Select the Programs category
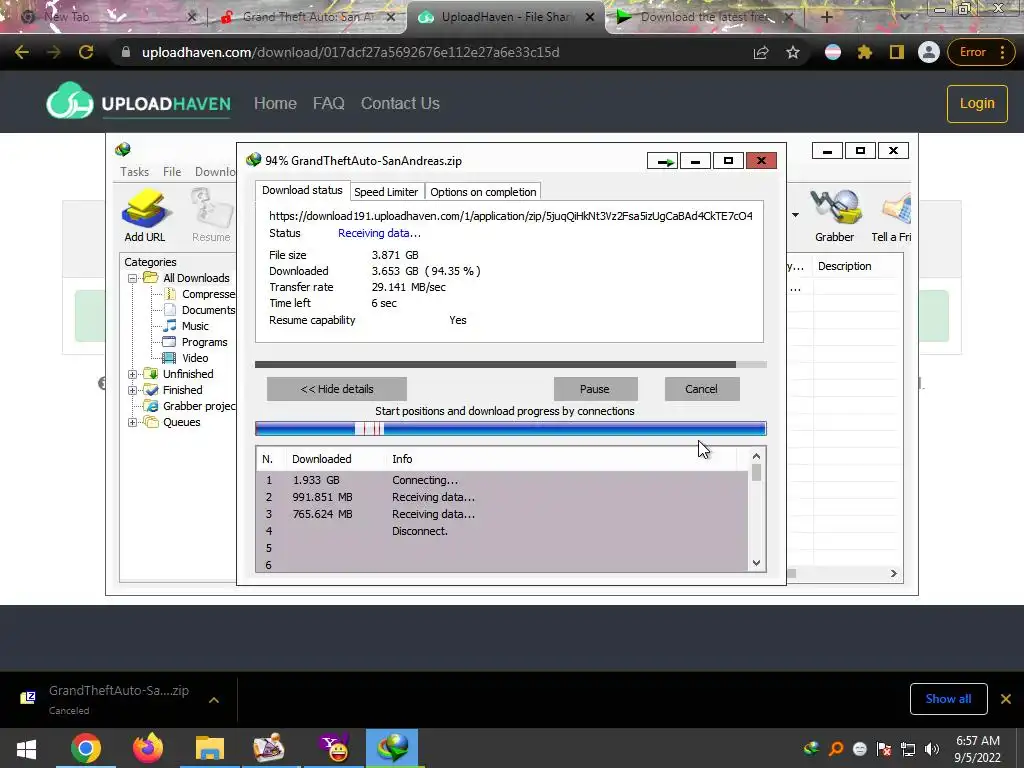Image resolution: width=1024 pixels, height=768 pixels. click(204, 342)
